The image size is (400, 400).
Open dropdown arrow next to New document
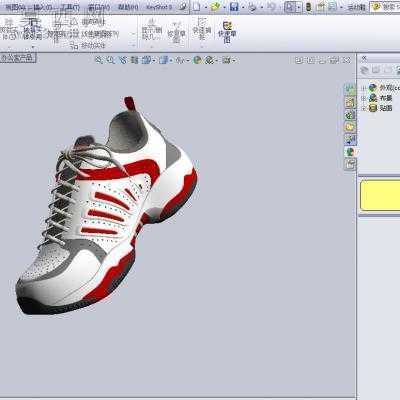206,7
